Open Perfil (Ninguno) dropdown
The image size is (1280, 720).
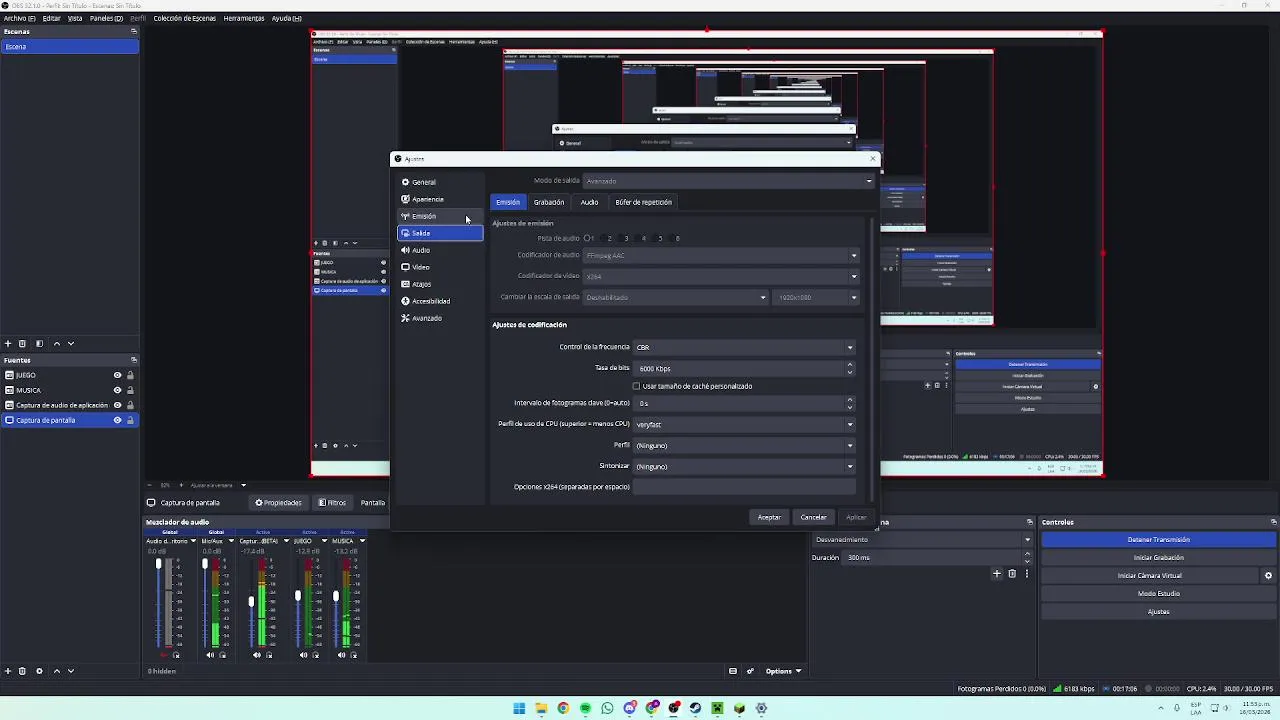point(745,445)
